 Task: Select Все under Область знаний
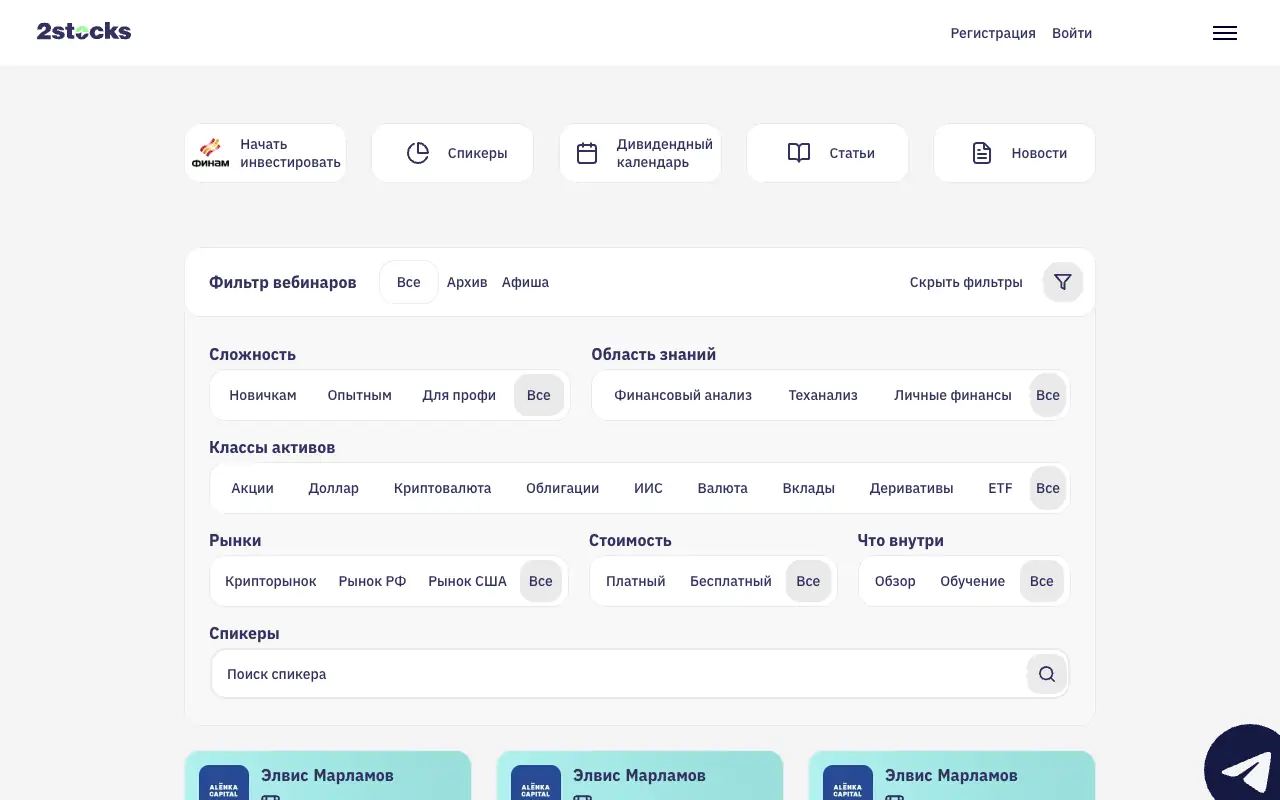[x=1048, y=395]
